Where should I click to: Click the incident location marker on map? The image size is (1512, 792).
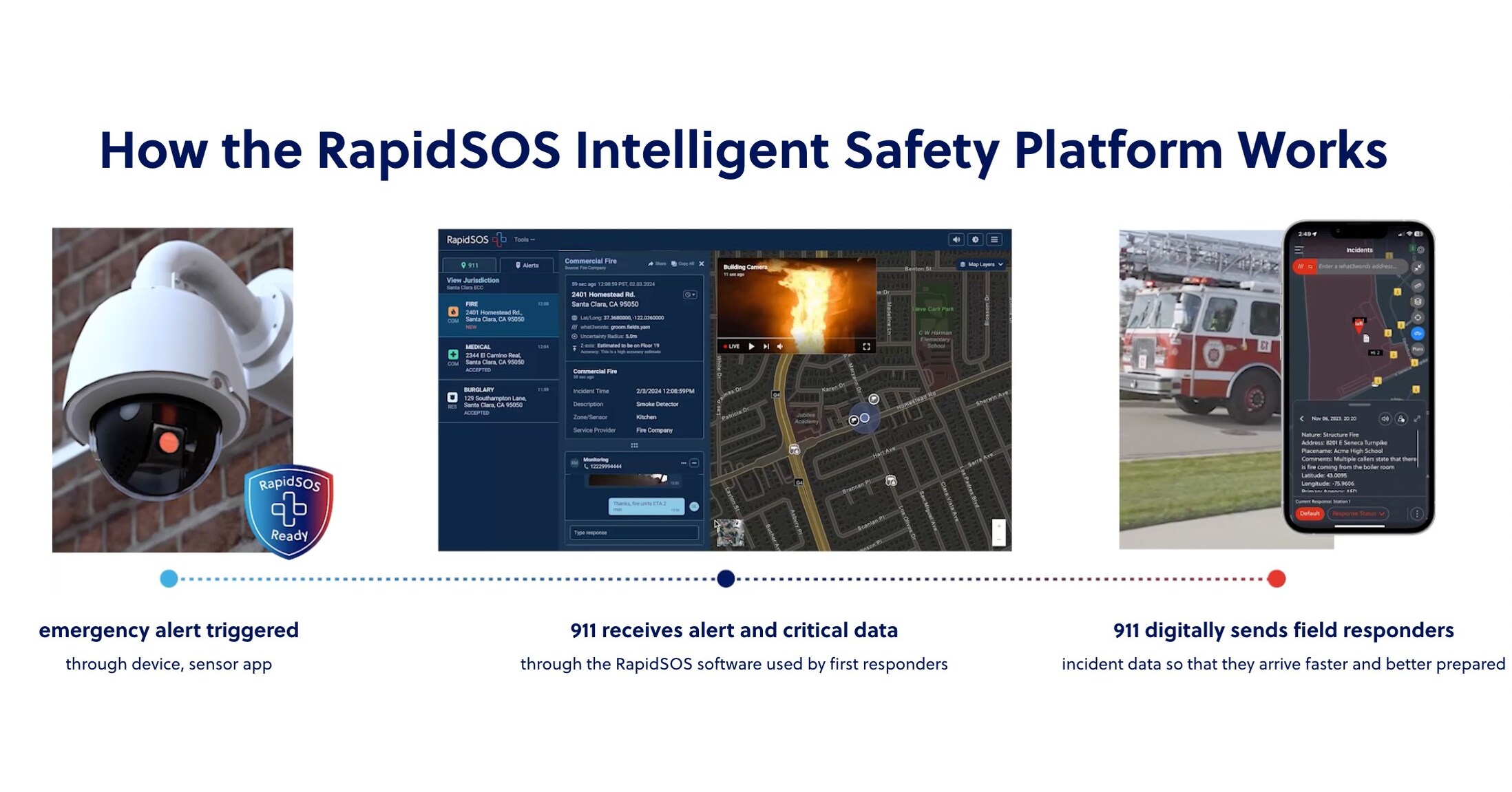point(865,418)
